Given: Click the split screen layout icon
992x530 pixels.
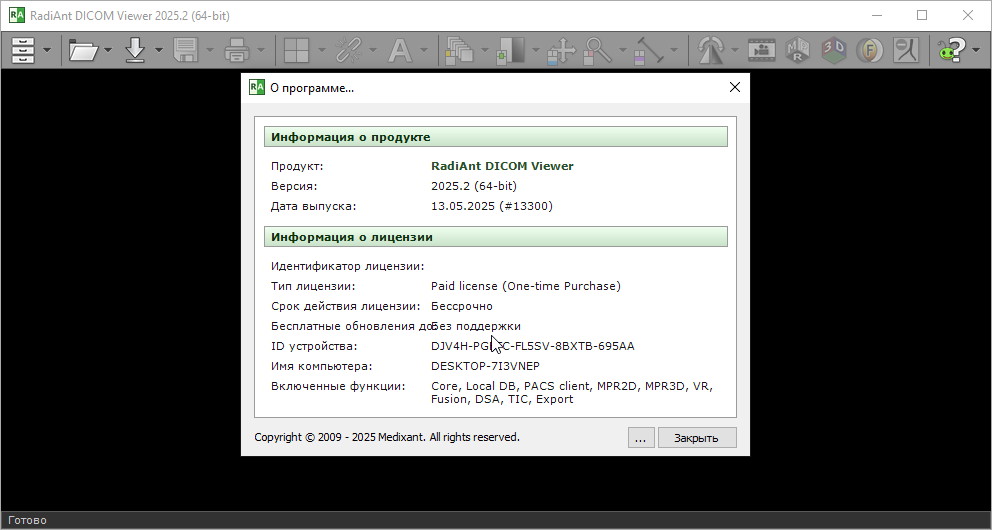Looking at the screenshot, I should tap(297, 50).
